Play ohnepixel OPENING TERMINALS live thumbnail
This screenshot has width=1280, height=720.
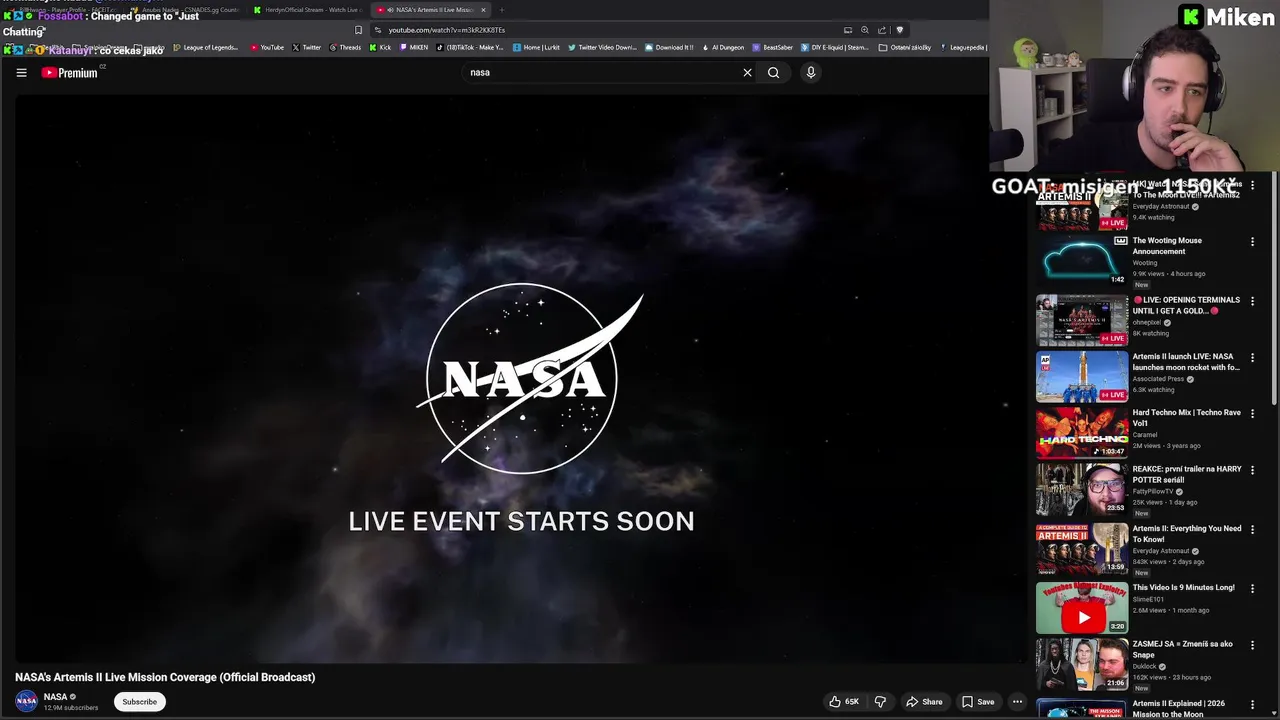pos(1082,320)
